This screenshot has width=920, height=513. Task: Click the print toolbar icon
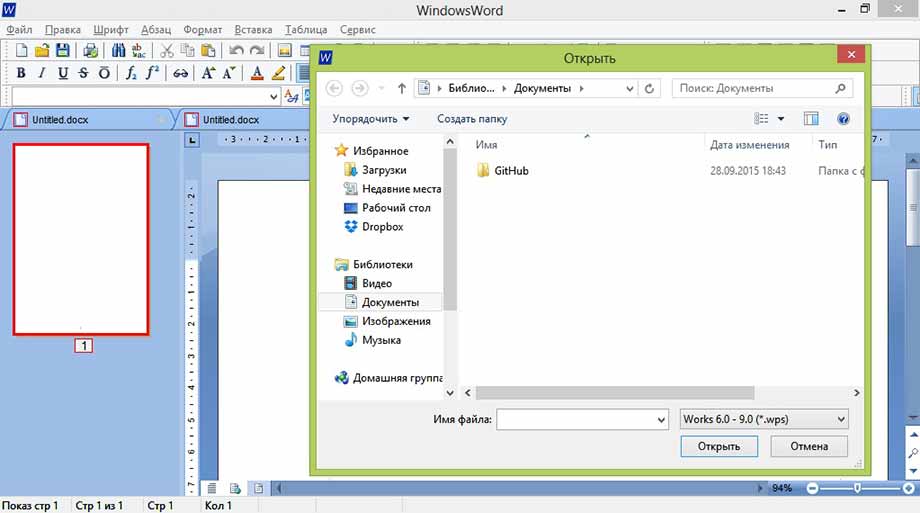coord(90,50)
